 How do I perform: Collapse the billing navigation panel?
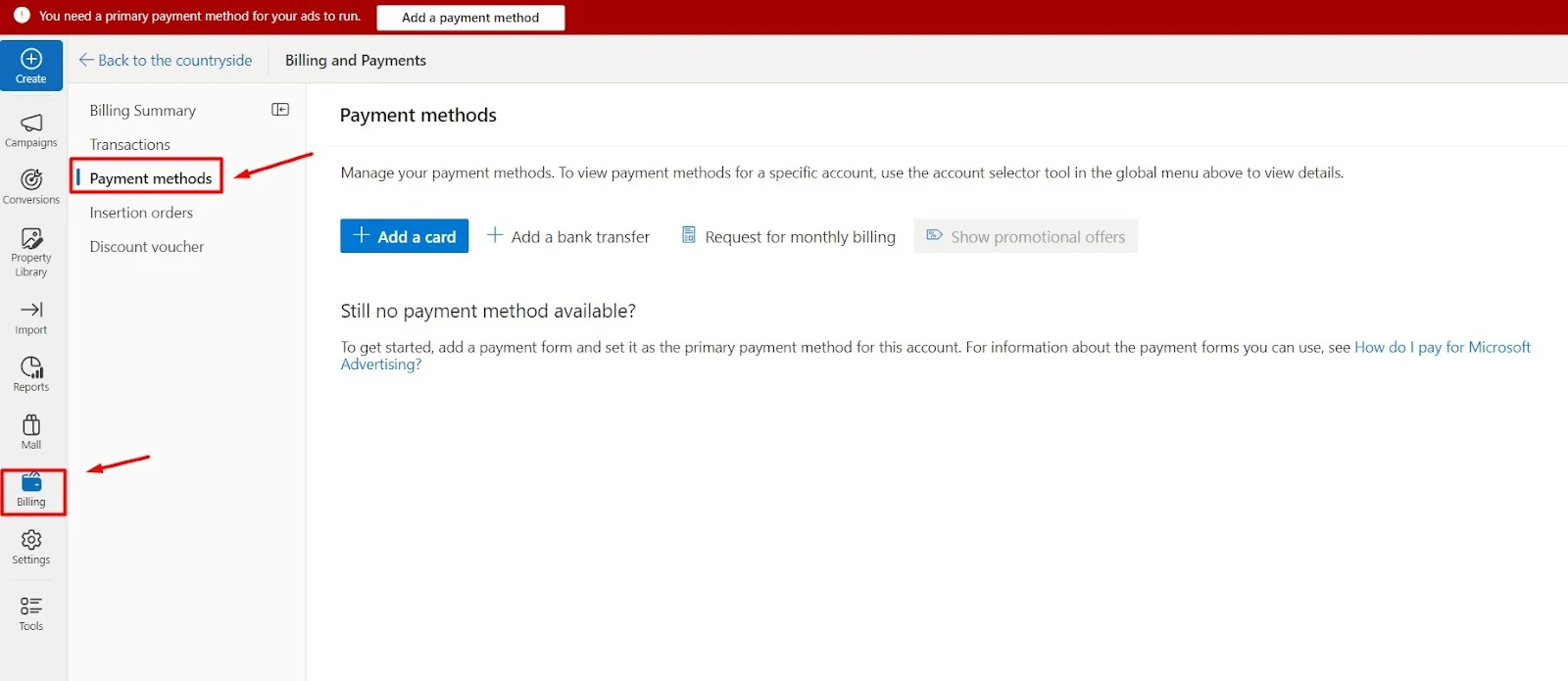click(280, 110)
